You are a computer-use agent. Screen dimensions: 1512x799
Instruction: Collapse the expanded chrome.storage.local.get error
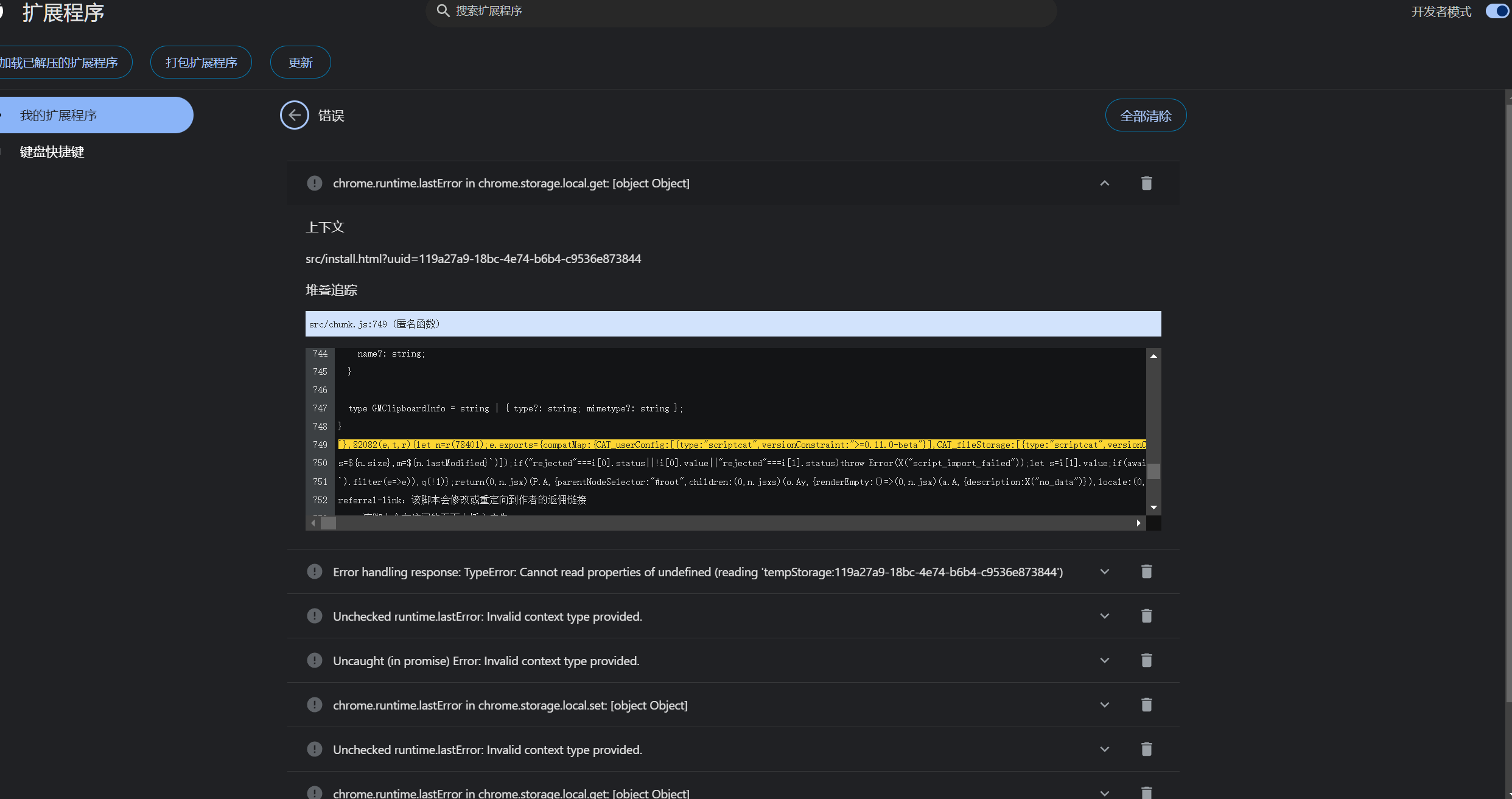click(1105, 183)
